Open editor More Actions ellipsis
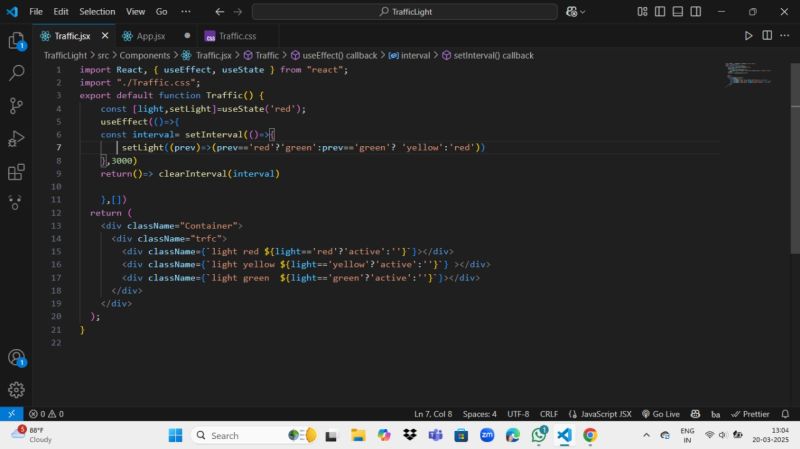Image resolution: width=800 pixels, height=449 pixels. click(x=785, y=36)
